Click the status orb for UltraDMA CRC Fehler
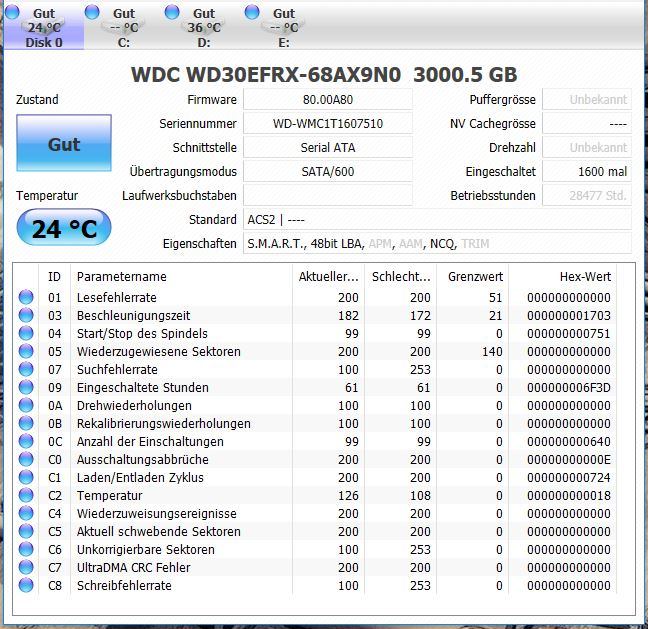This screenshot has width=648, height=629. tap(26, 567)
